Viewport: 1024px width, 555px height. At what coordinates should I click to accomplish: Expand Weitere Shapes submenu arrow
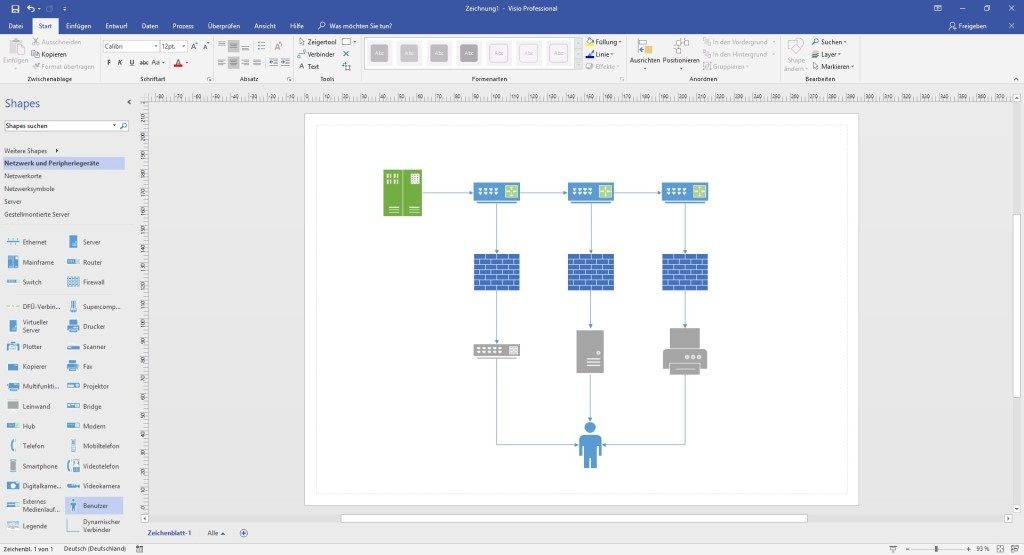tap(57, 151)
